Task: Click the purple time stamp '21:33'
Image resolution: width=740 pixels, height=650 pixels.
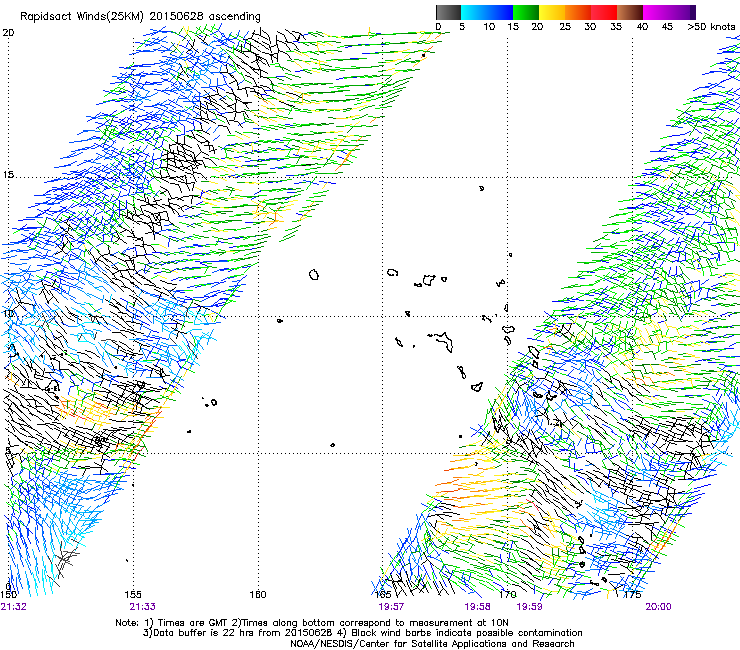Action: coord(143,607)
